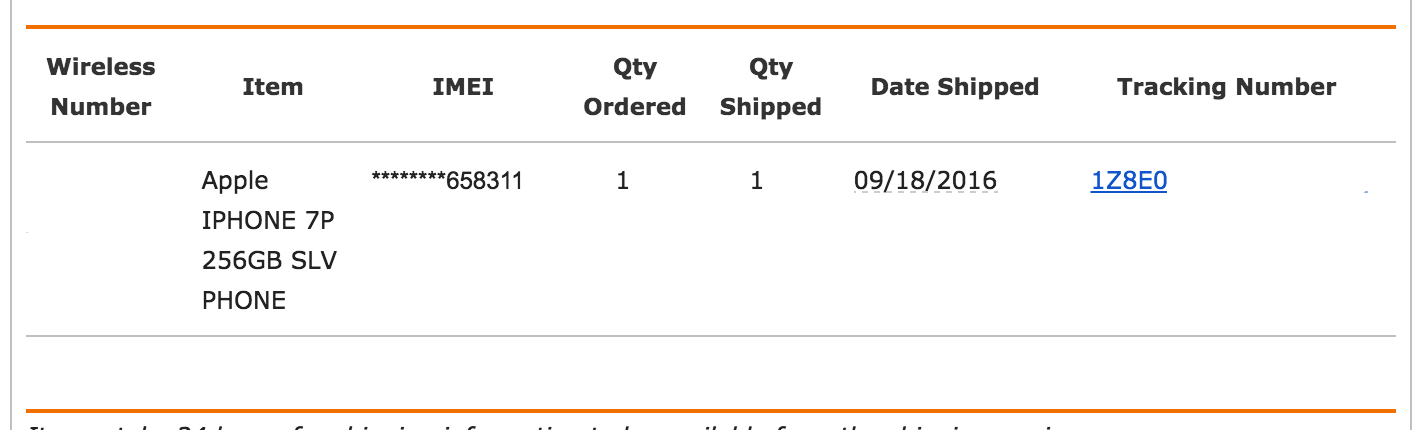Click the Qty Ordered column header

(635, 87)
